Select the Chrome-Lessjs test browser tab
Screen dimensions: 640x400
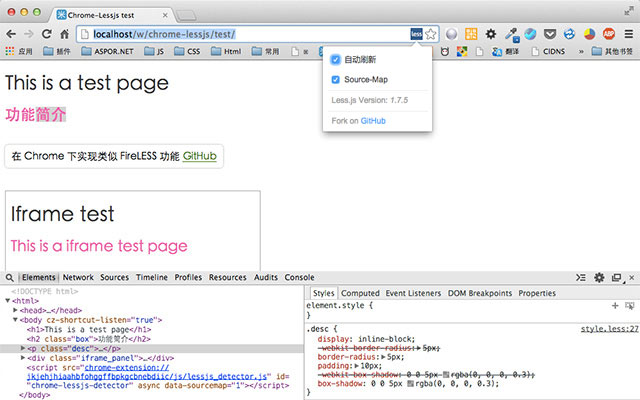point(112,15)
